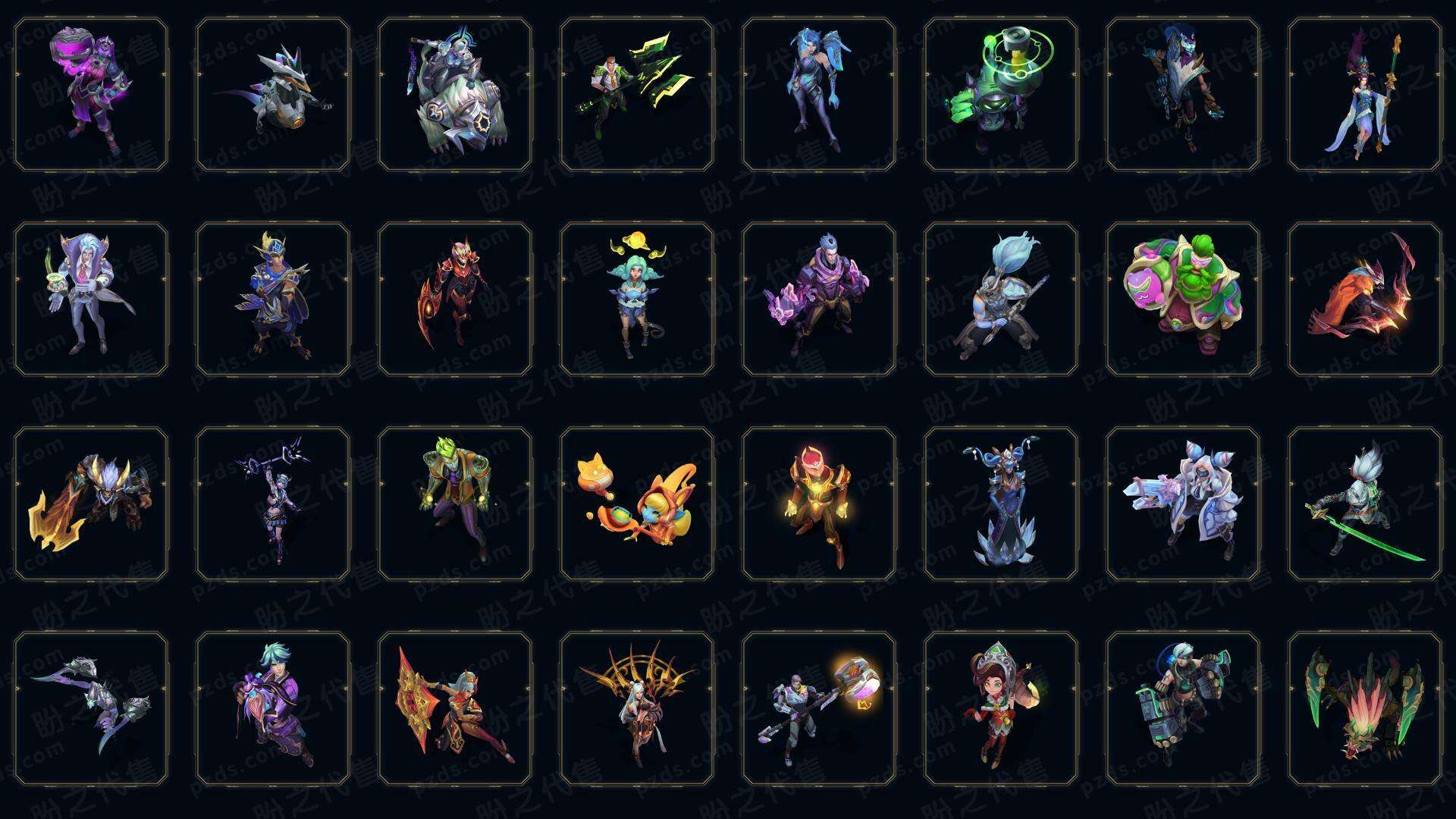Select the purple helmet brawler skin tile
Image resolution: width=1456 pixels, height=819 pixels.
(91, 94)
